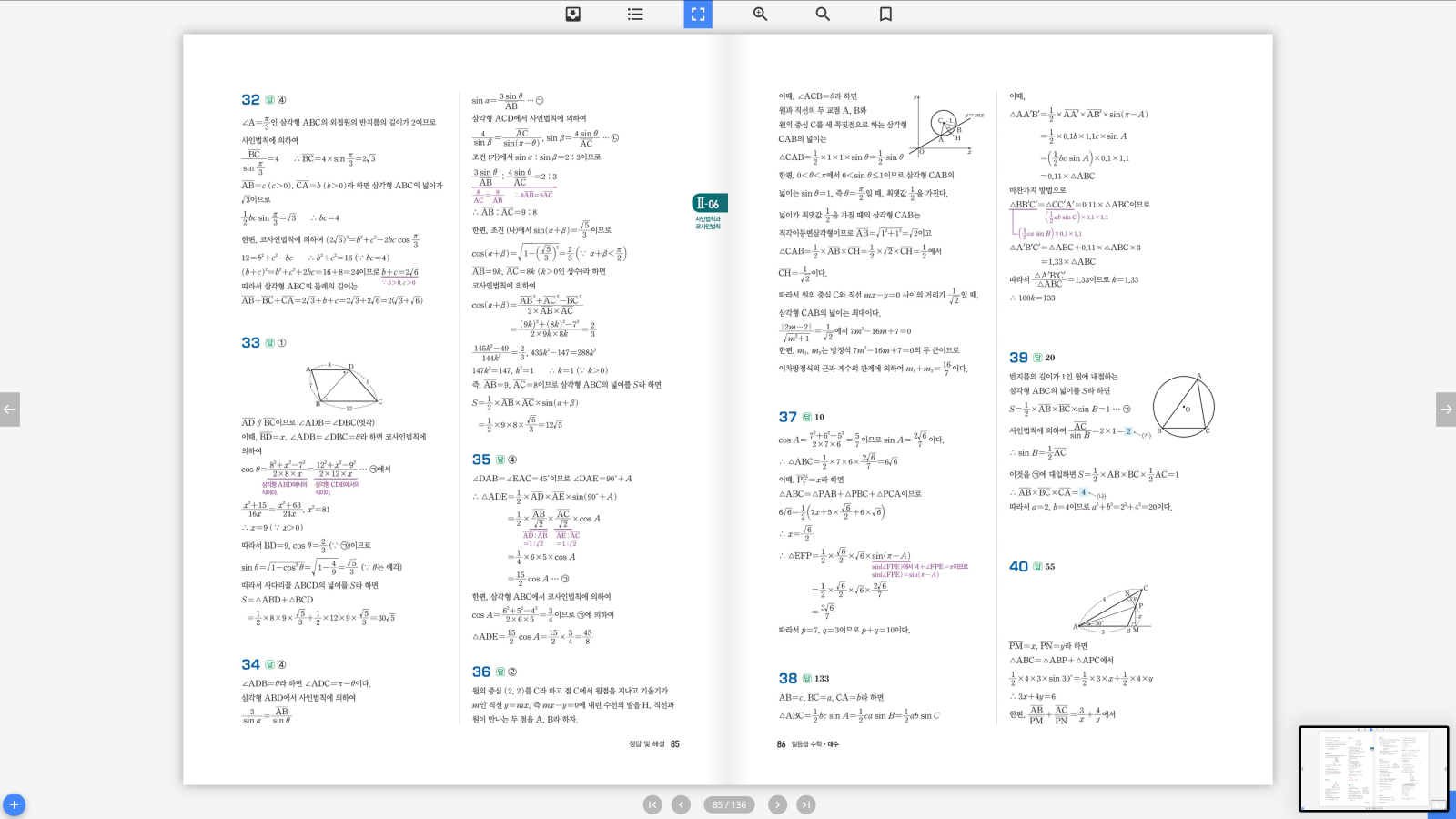The image size is (1456, 819).
Task: Open search with the plain magnifier icon
Action: point(823,15)
